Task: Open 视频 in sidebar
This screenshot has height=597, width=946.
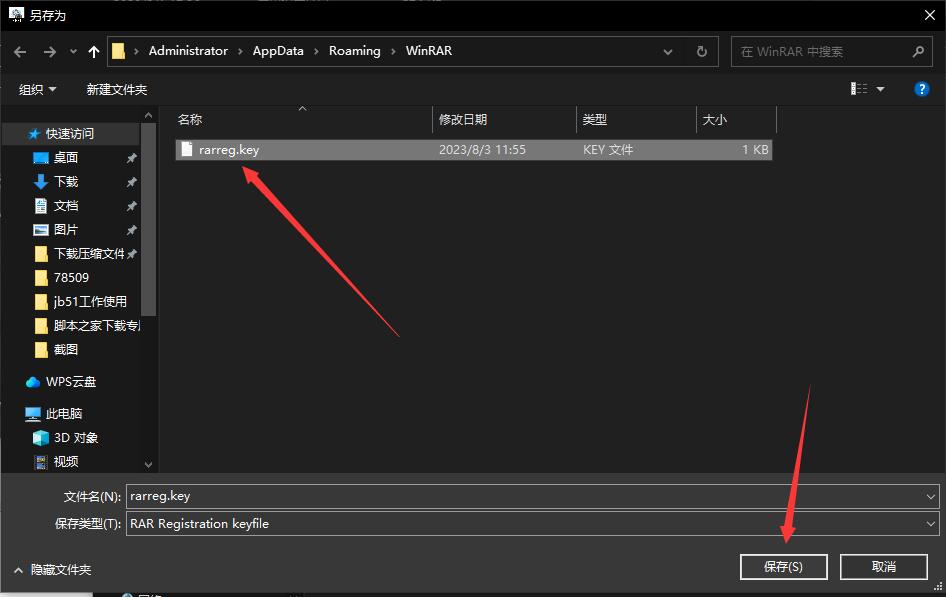Action: pos(66,462)
